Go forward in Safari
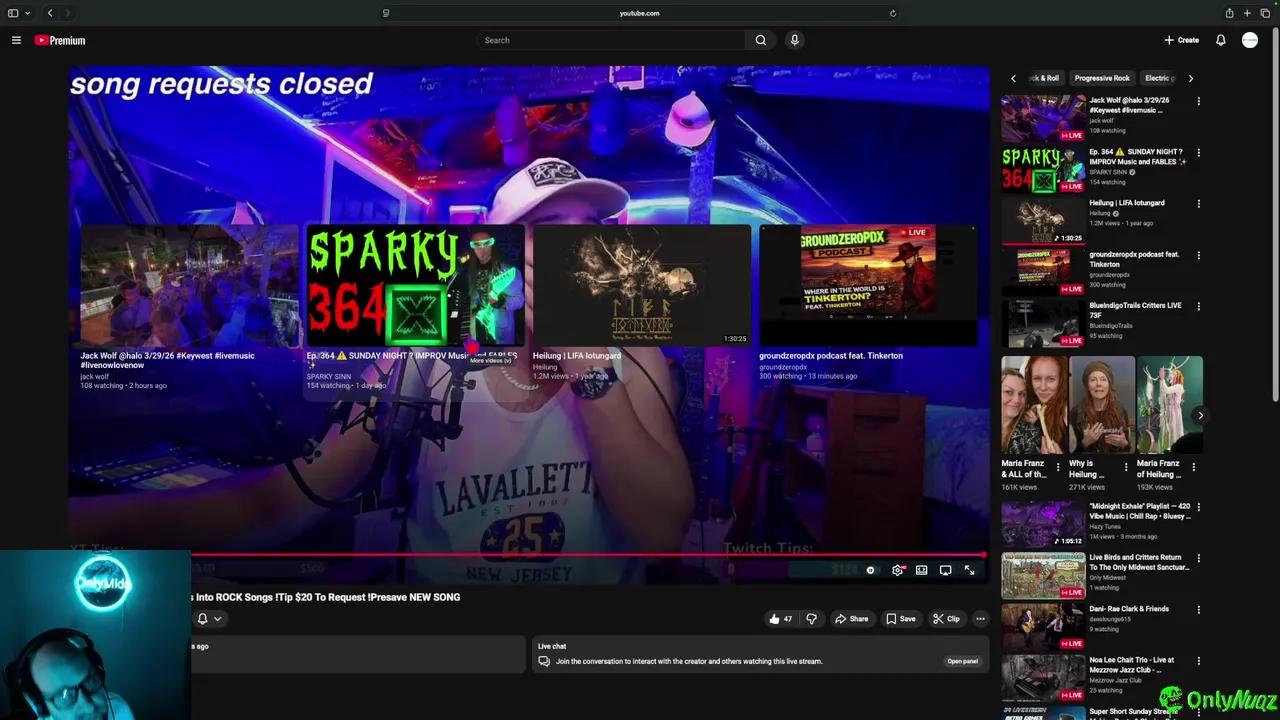This screenshot has width=1280, height=720. 67,13
